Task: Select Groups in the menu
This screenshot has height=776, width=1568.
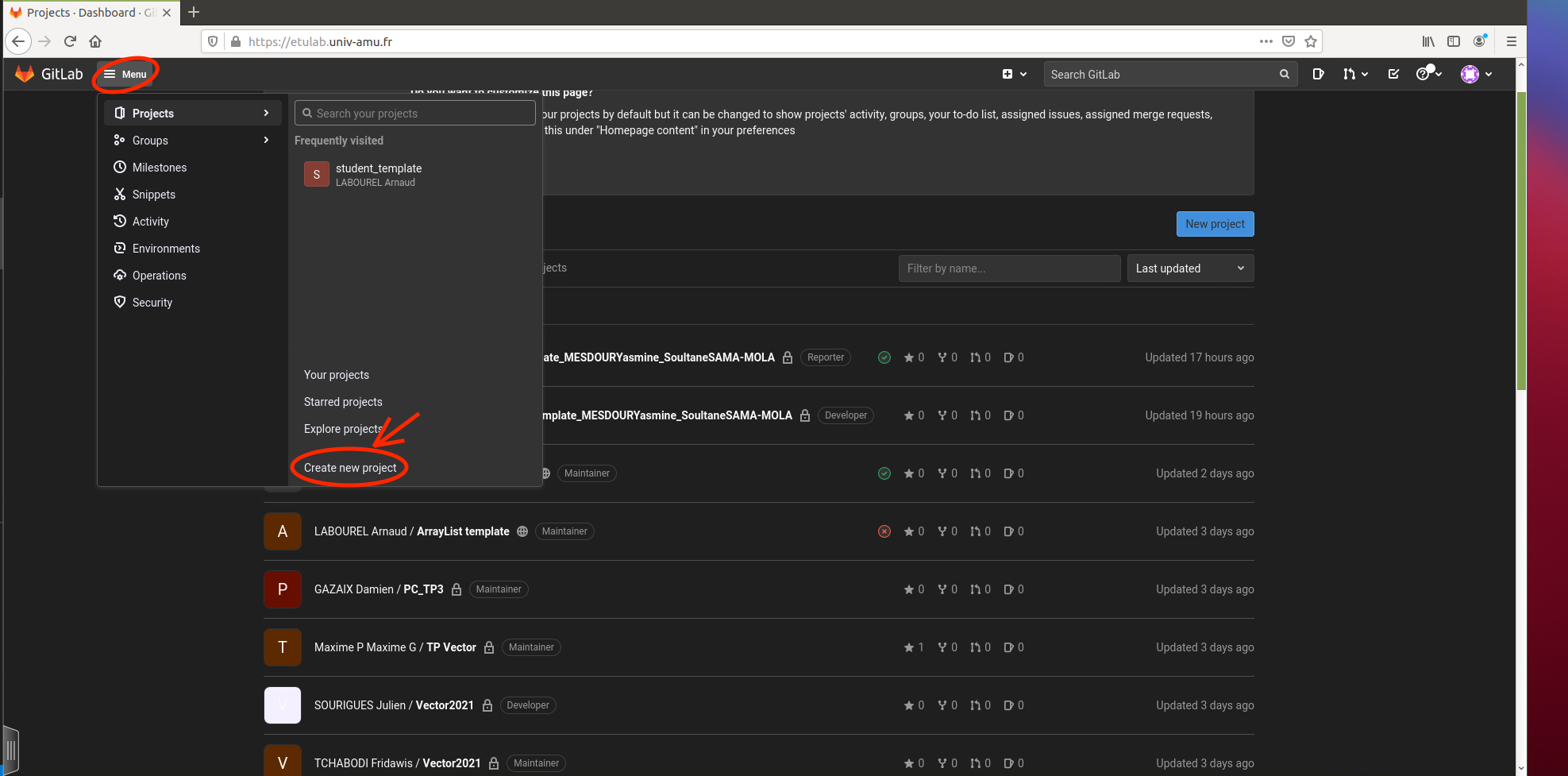Action: [150, 141]
